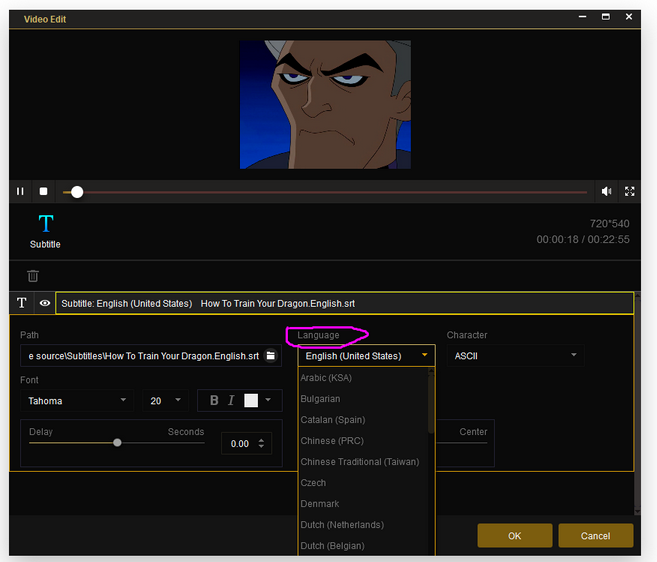657x562 pixels.
Task: Minimize the Video Edit window
Action: click(x=582, y=17)
